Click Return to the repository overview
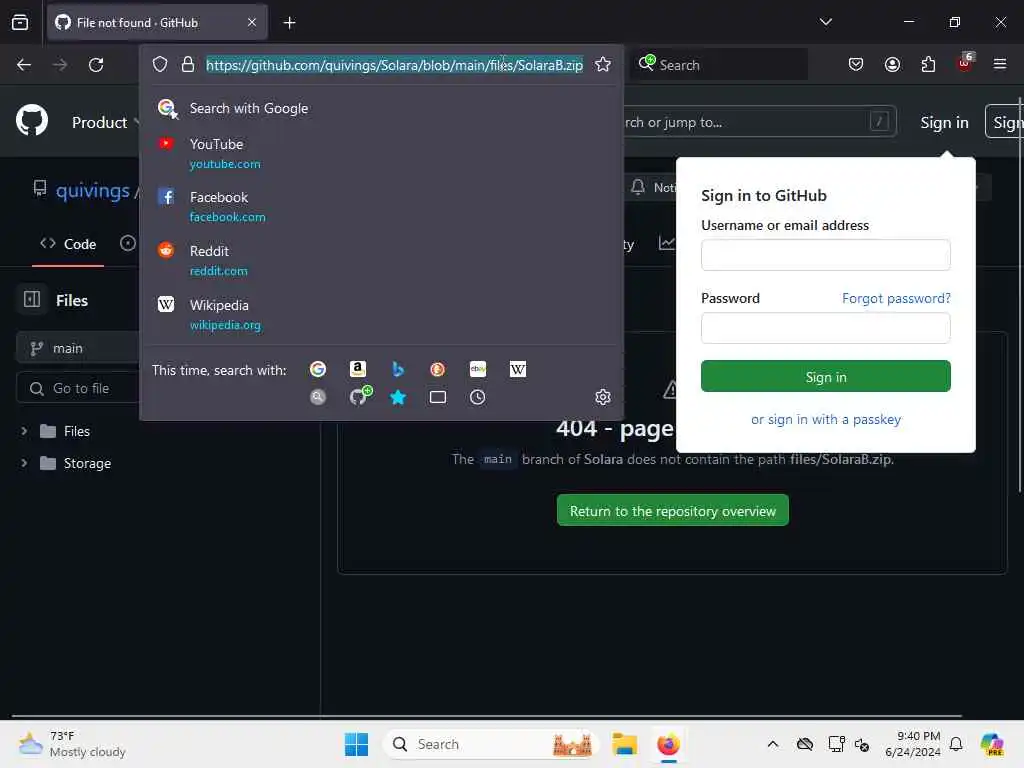1024x768 pixels. pos(673,511)
